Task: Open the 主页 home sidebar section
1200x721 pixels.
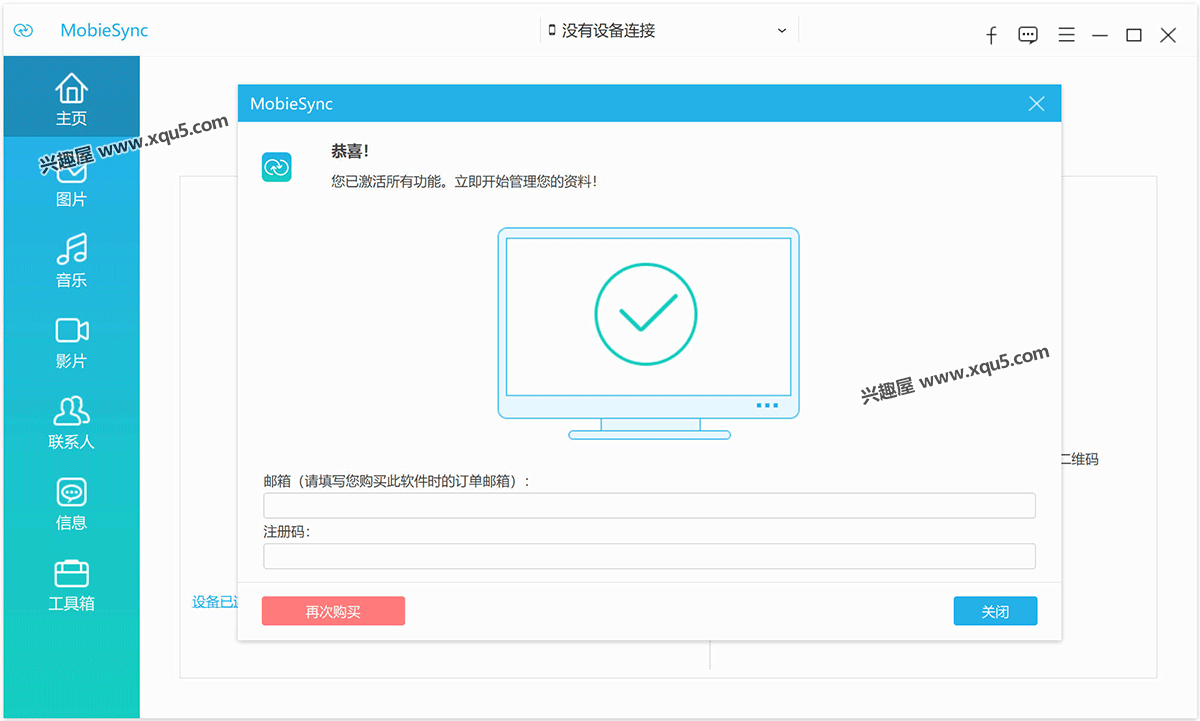Action: pos(71,97)
